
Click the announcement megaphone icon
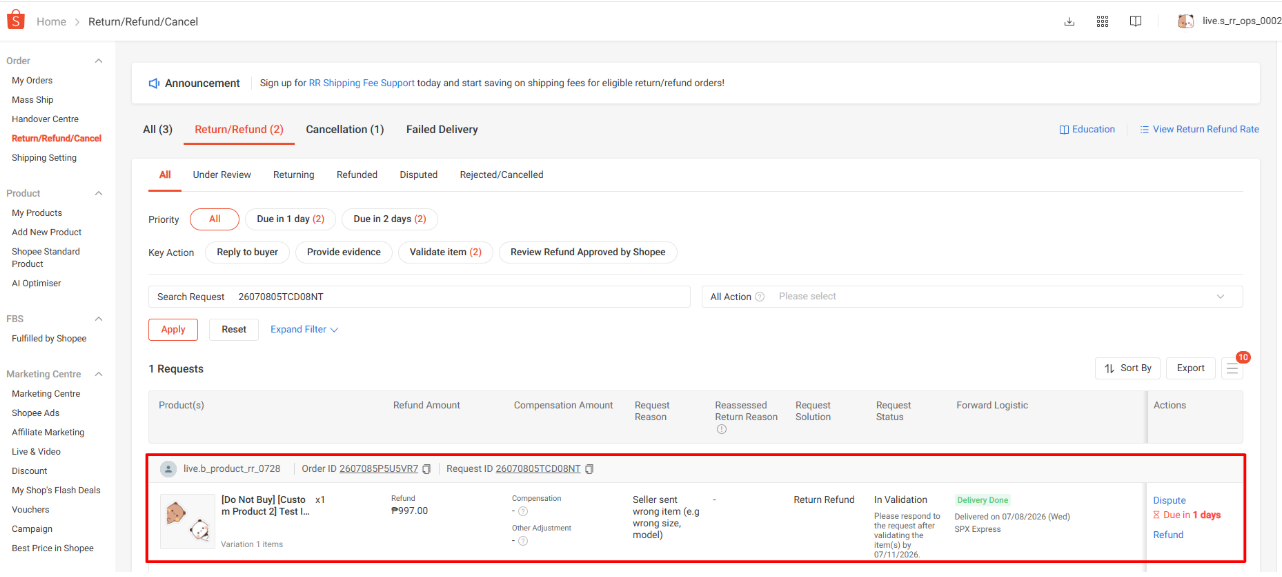click(154, 83)
